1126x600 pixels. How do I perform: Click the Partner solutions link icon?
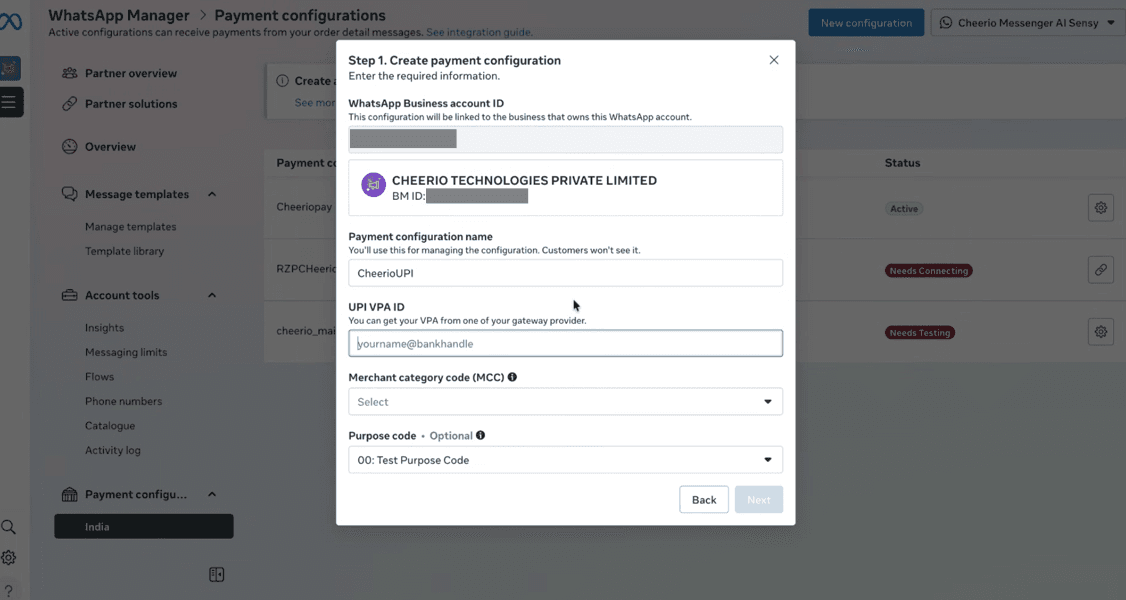[70, 103]
